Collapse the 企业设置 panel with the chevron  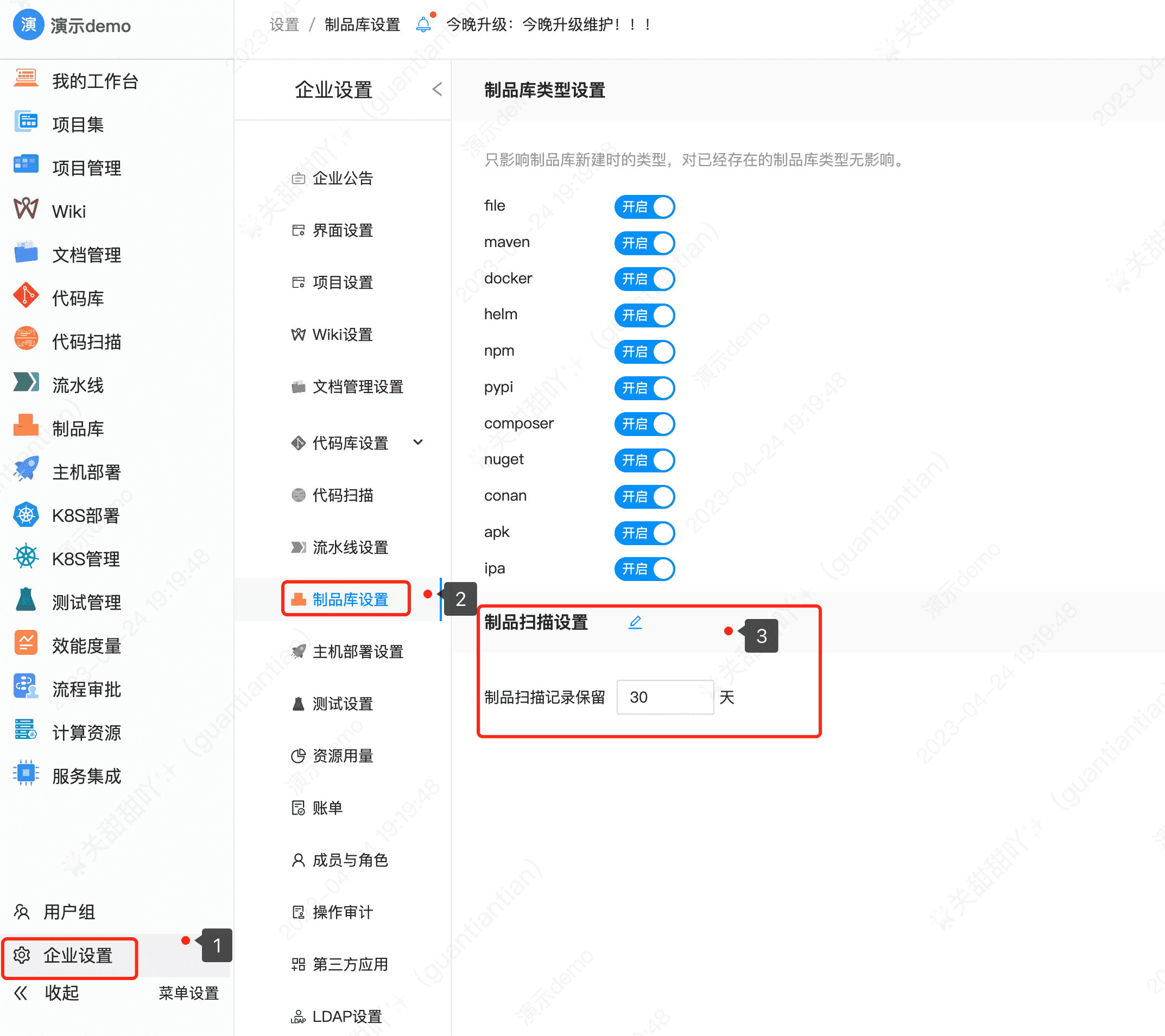[x=436, y=89]
